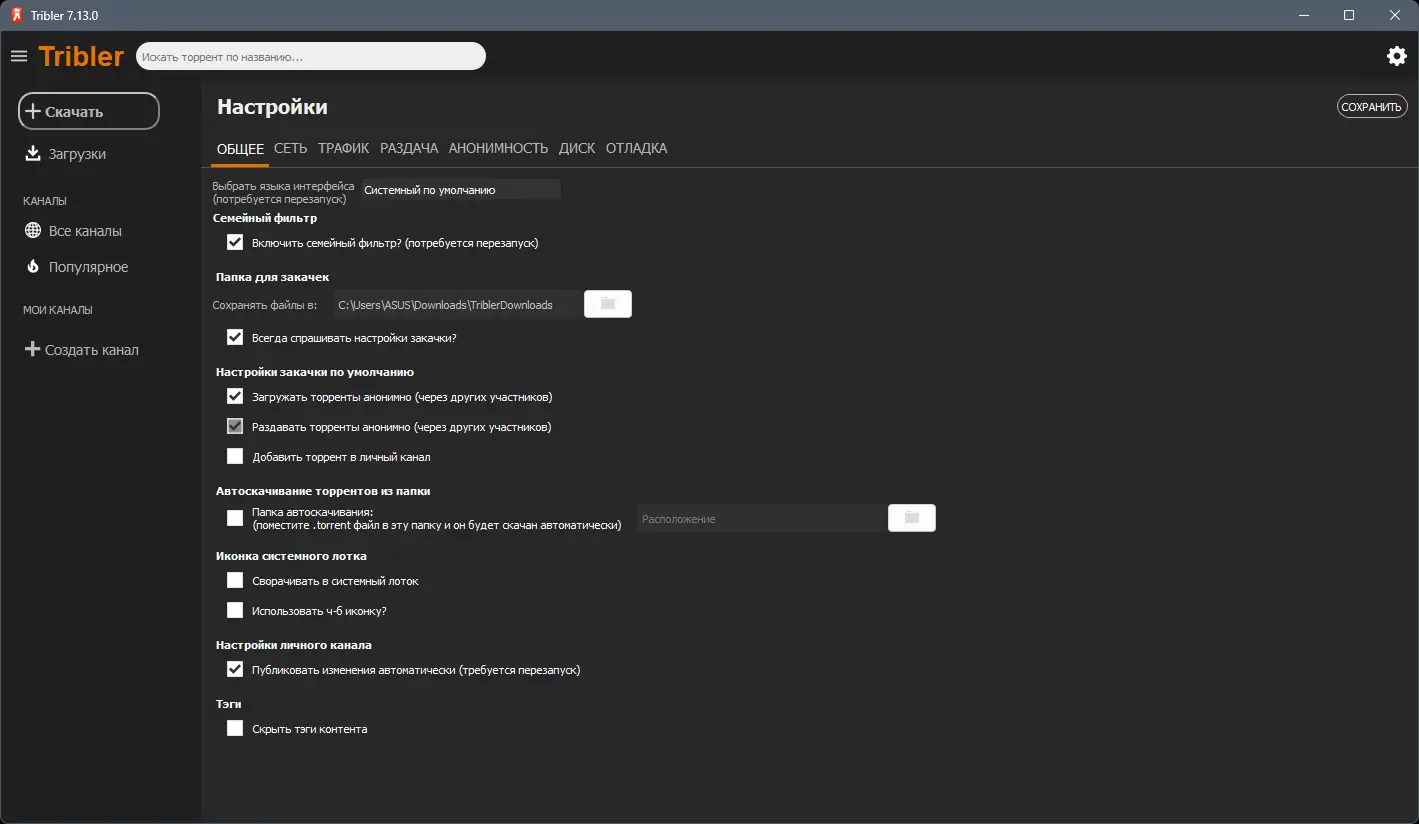Viewport: 1419px width, 824px height.
Task: Minimize the Tribler window
Action: click(x=1304, y=15)
